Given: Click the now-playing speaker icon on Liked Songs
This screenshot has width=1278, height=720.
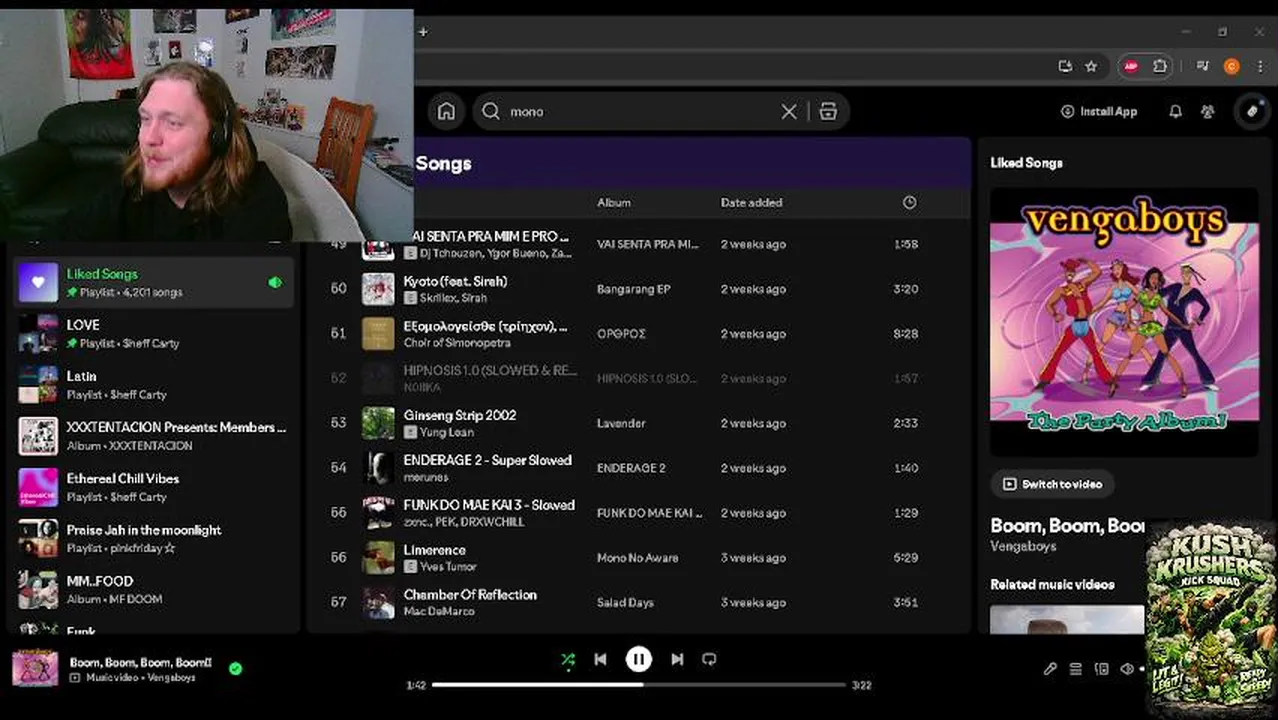Looking at the screenshot, I should (275, 283).
